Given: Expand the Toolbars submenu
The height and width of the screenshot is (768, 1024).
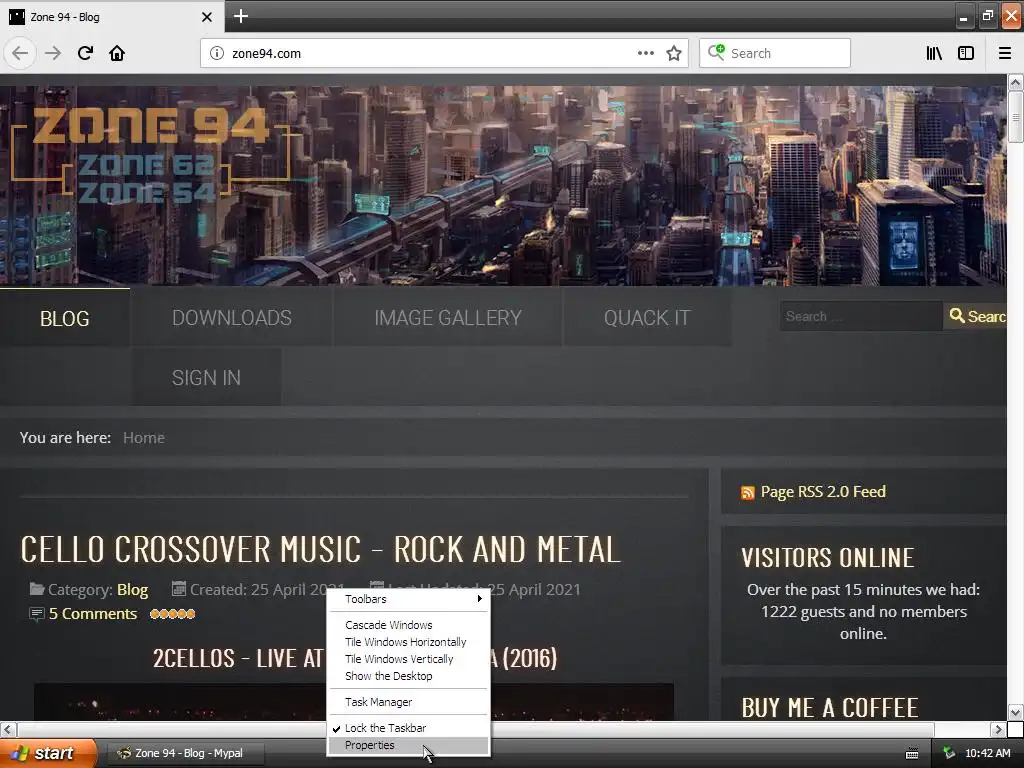Looking at the screenshot, I should pos(409,599).
